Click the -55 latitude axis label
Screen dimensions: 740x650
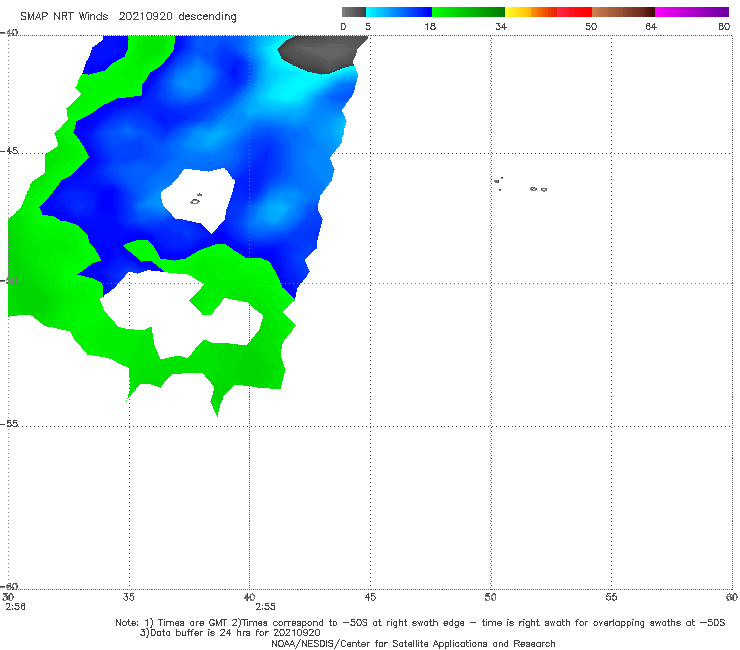[x=9, y=424]
